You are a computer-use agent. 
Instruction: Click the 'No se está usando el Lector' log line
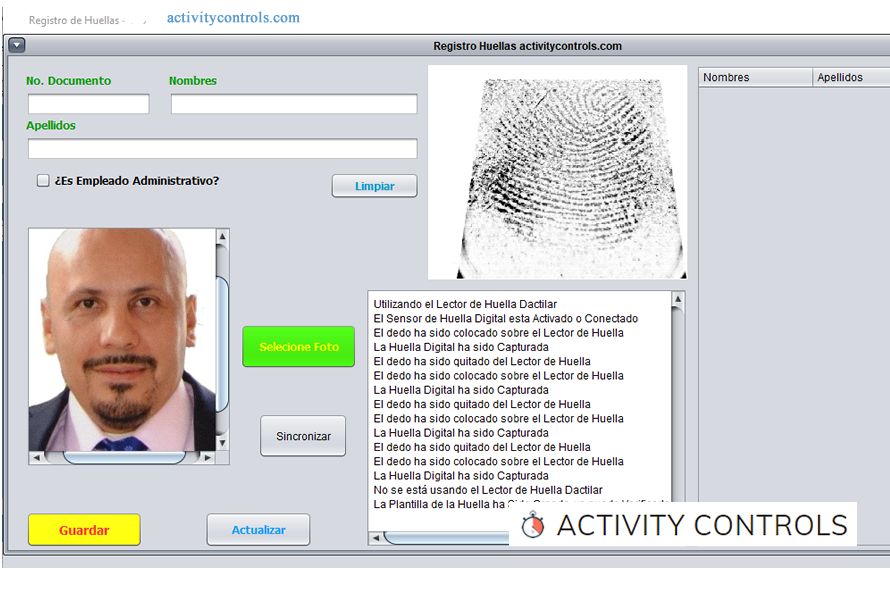[488, 490]
